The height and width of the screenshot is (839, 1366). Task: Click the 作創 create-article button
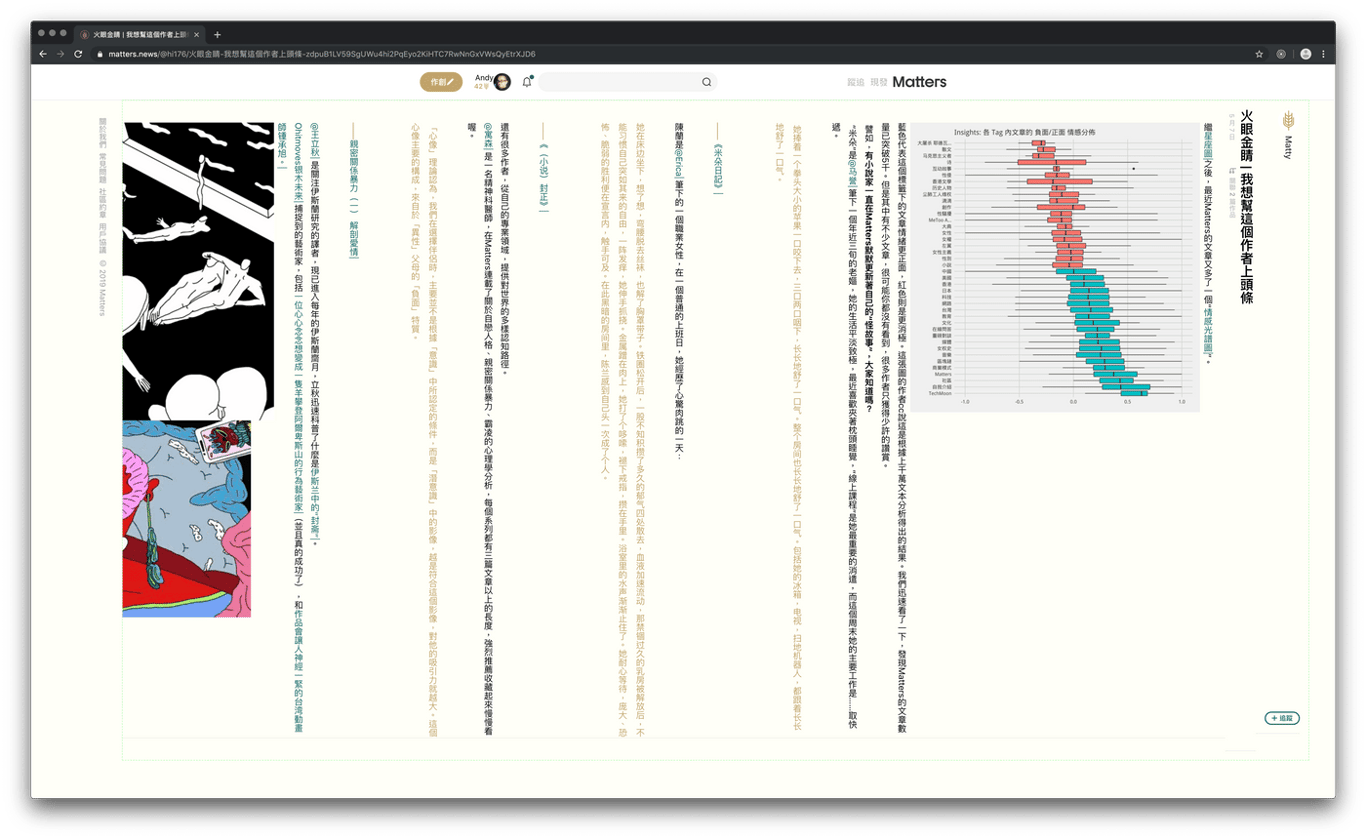441,82
